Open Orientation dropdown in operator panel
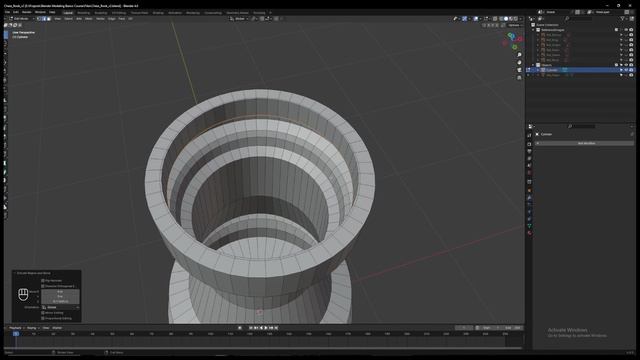Image resolution: width=640 pixels, height=360 pixels. click(61, 307)
